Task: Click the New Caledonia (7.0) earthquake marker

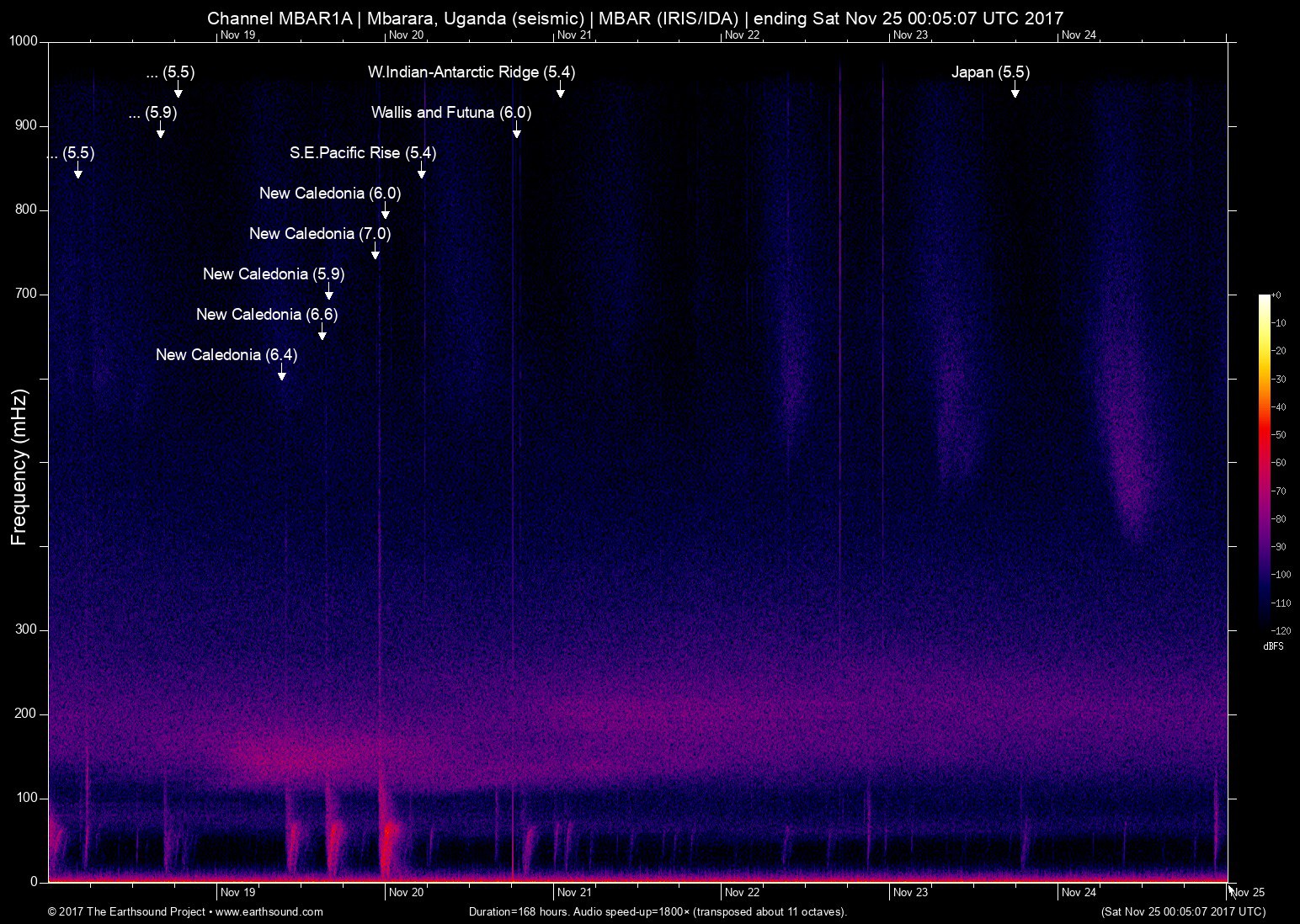Action: point(319,234)
